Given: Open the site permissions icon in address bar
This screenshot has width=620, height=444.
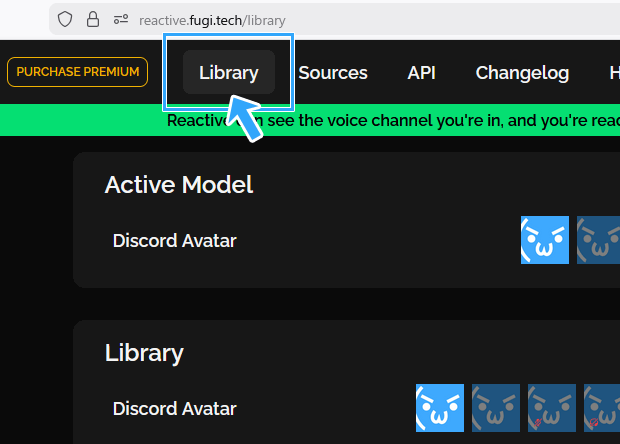Looking at the screenshot, I should 121,19.
